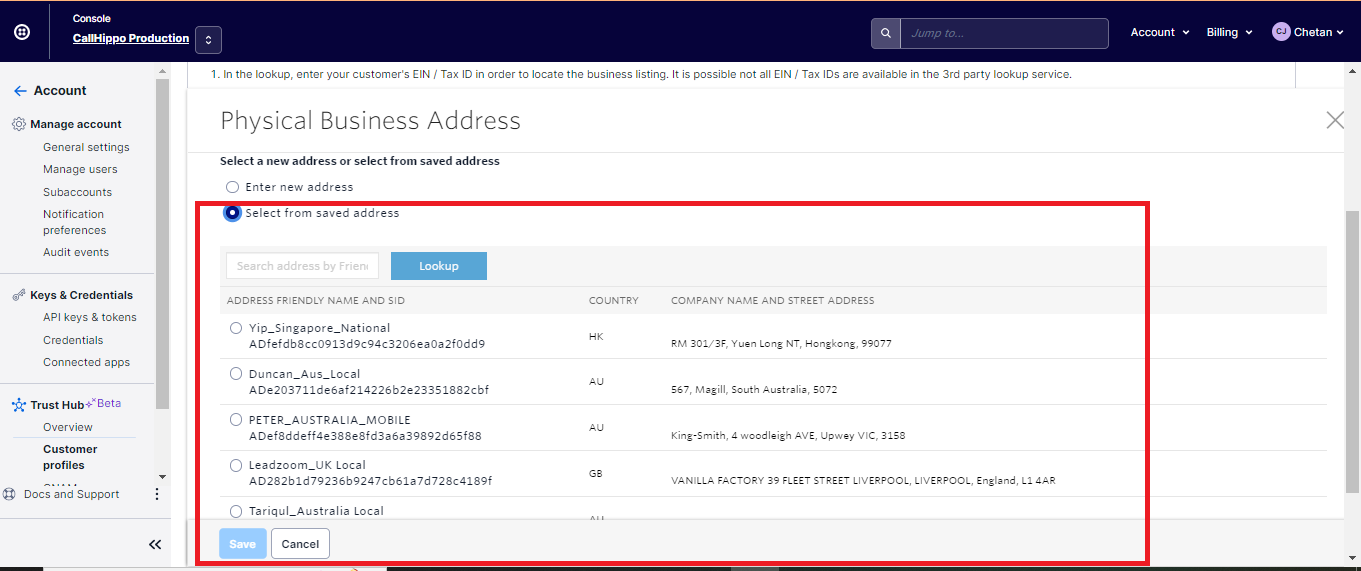The height and width of the screenshot is (571, 1361).
Task: Click the Manage account gear icon
Action: click(19, 125)
